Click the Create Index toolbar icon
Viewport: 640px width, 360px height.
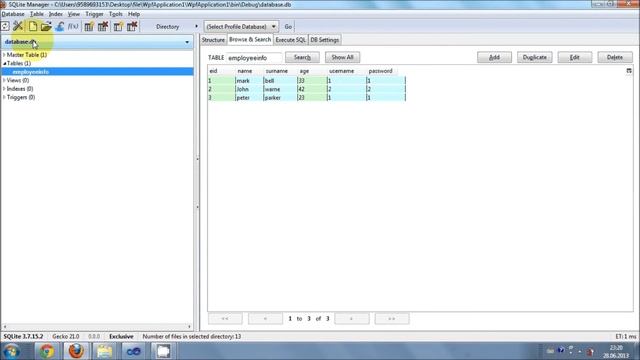point(118,27)
